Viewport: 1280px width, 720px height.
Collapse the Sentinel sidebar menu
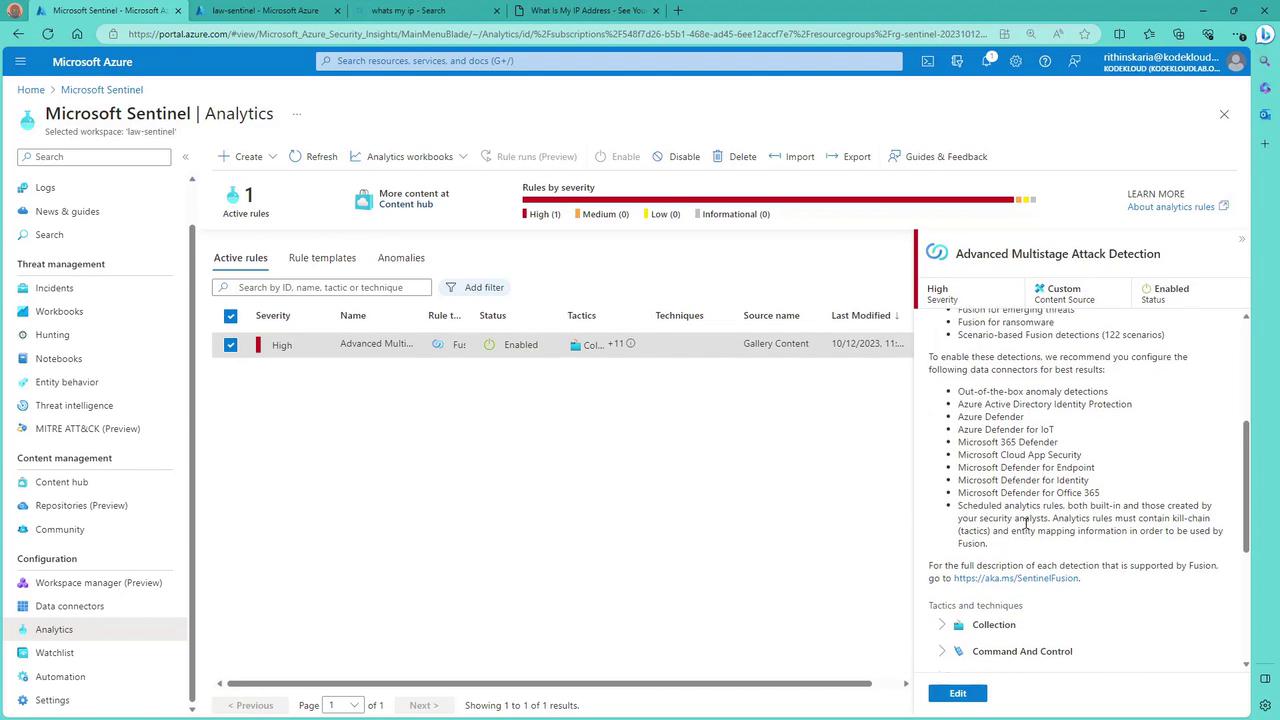(185, 157)
